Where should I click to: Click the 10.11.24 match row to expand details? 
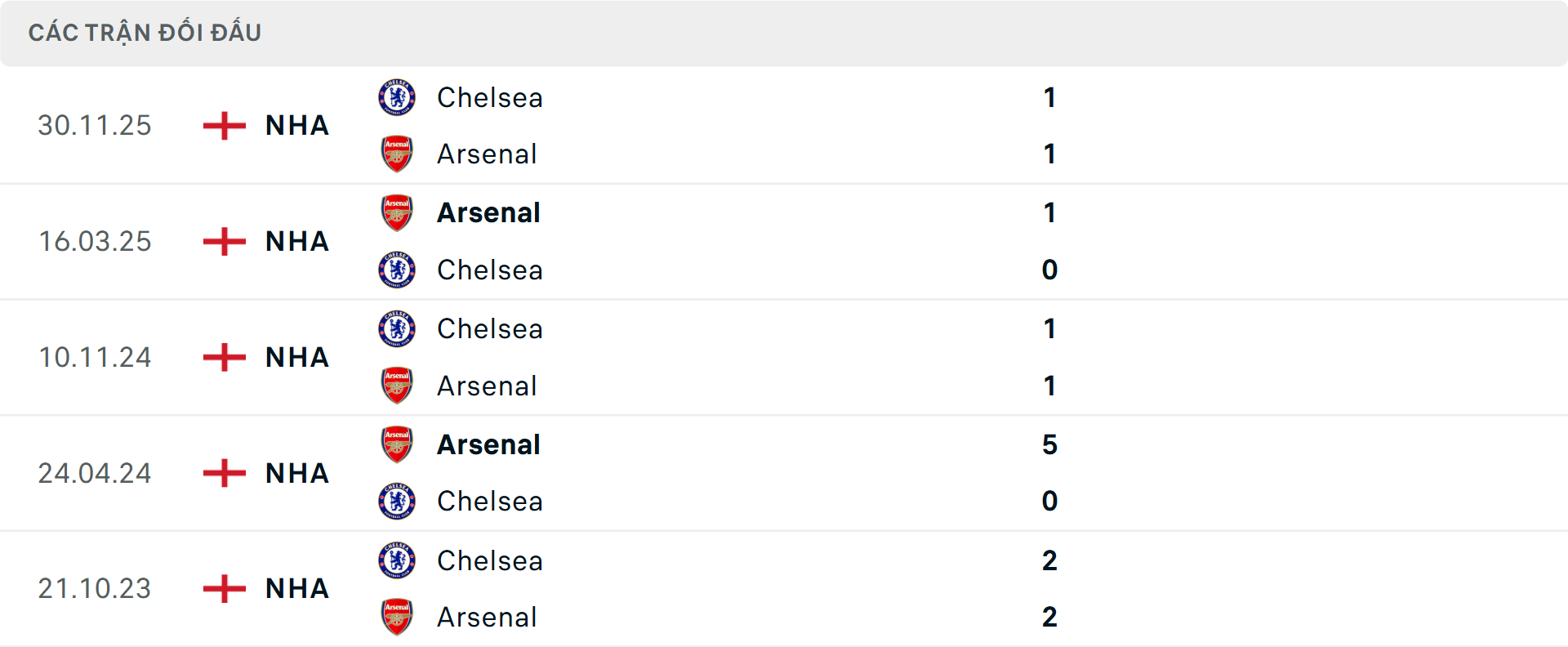coord(784,357)
